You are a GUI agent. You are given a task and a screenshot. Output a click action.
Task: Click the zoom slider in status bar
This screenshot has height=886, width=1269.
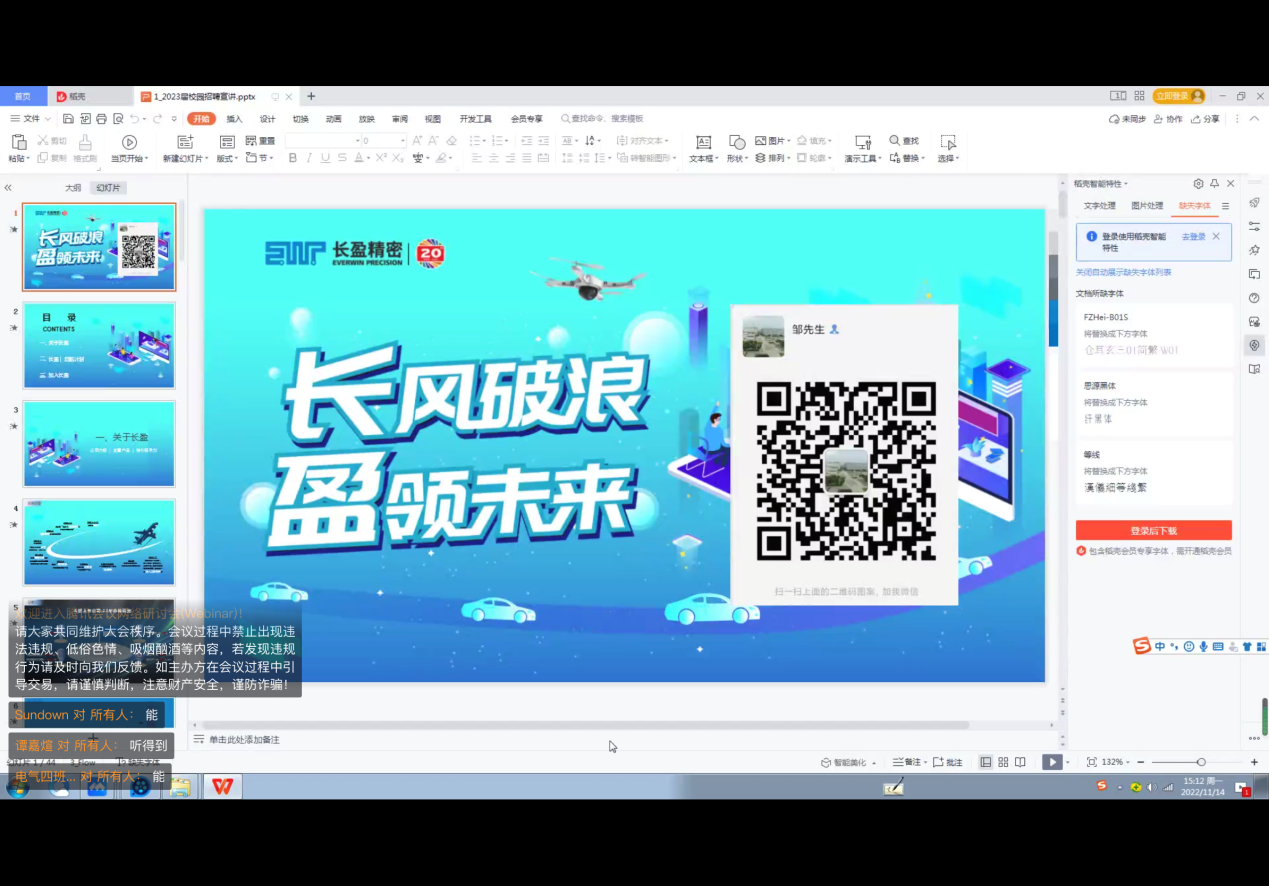[1200, 762]
